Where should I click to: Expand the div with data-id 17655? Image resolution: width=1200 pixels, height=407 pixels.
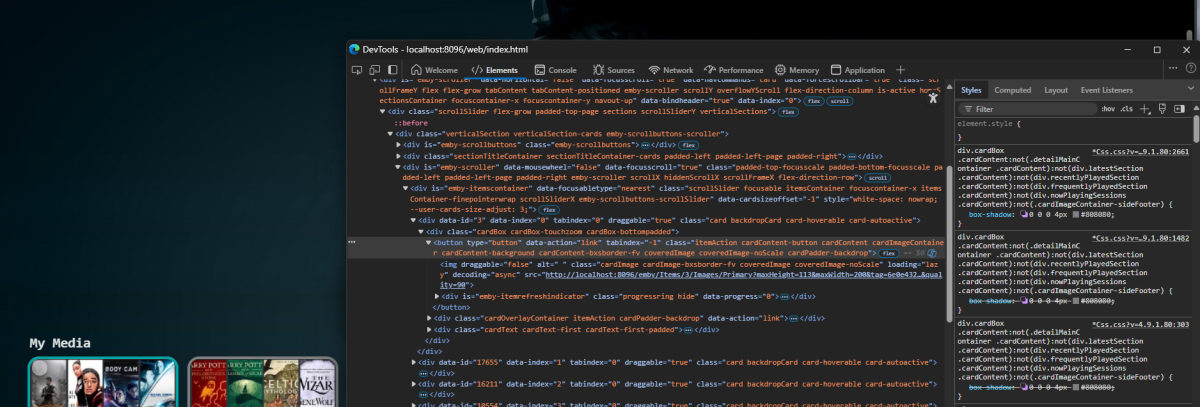pos(415,362)
